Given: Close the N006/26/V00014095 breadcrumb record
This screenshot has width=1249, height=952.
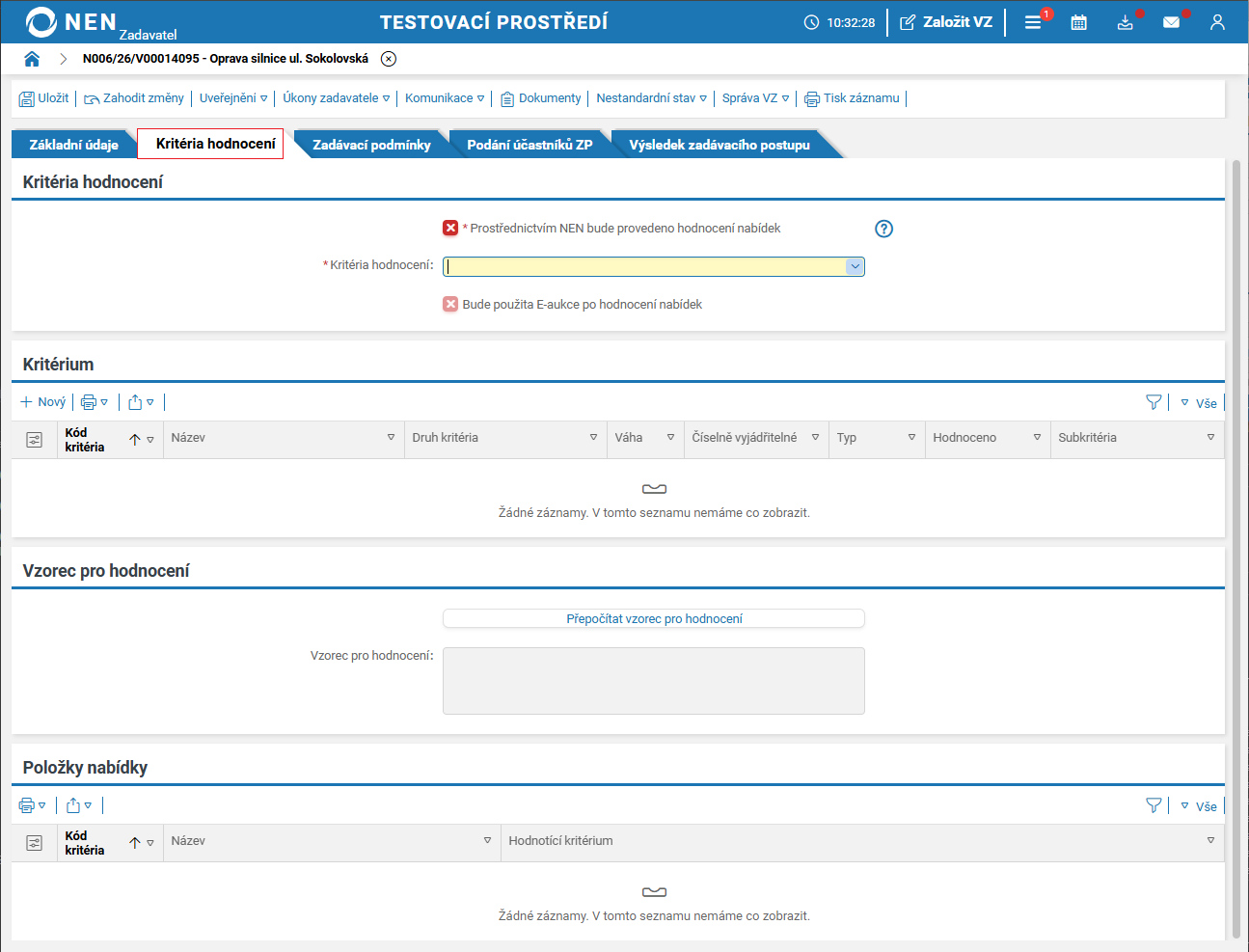Looking at the screenshot, I should point(389,59).
